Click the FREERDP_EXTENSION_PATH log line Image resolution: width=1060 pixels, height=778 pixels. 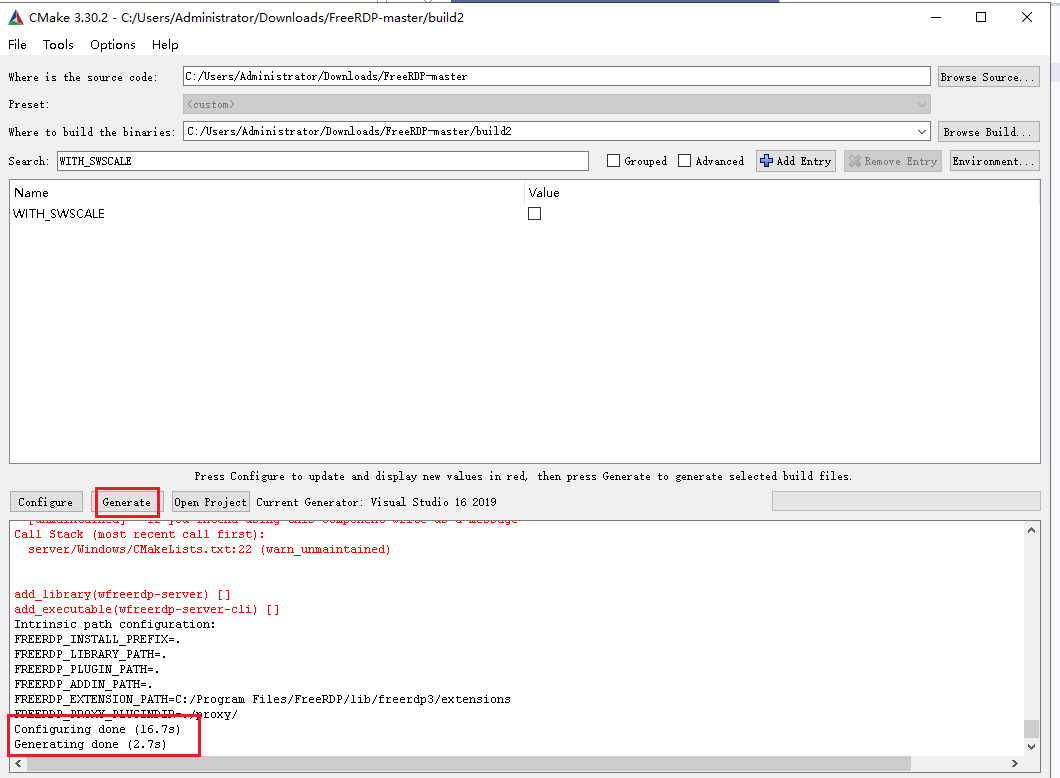click(262, 700)
